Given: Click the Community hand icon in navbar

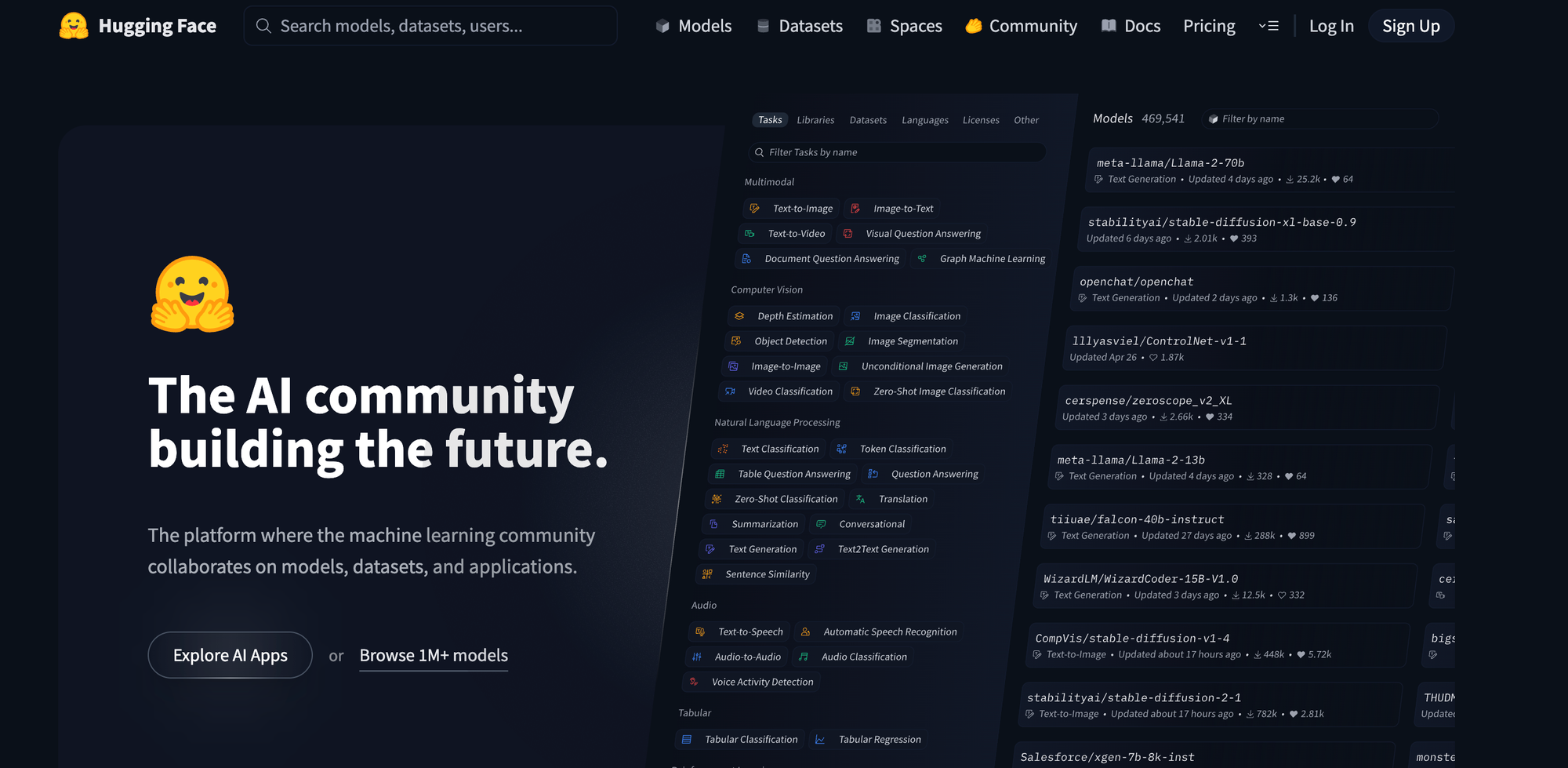Looking at the screenshot, I should pyautogui.click(x=974, y=26).
